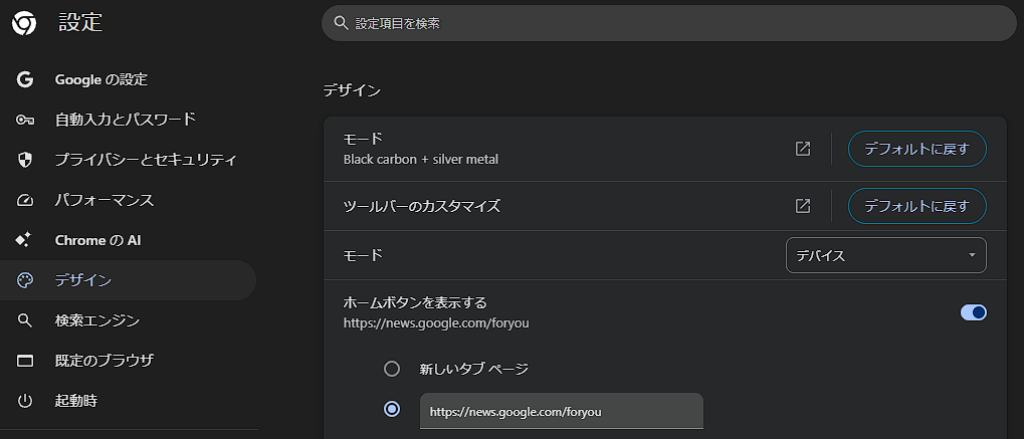Click the shield icon for プライバシーとセキュリティ
The image size is (1024, 439).
click(25, 160)
